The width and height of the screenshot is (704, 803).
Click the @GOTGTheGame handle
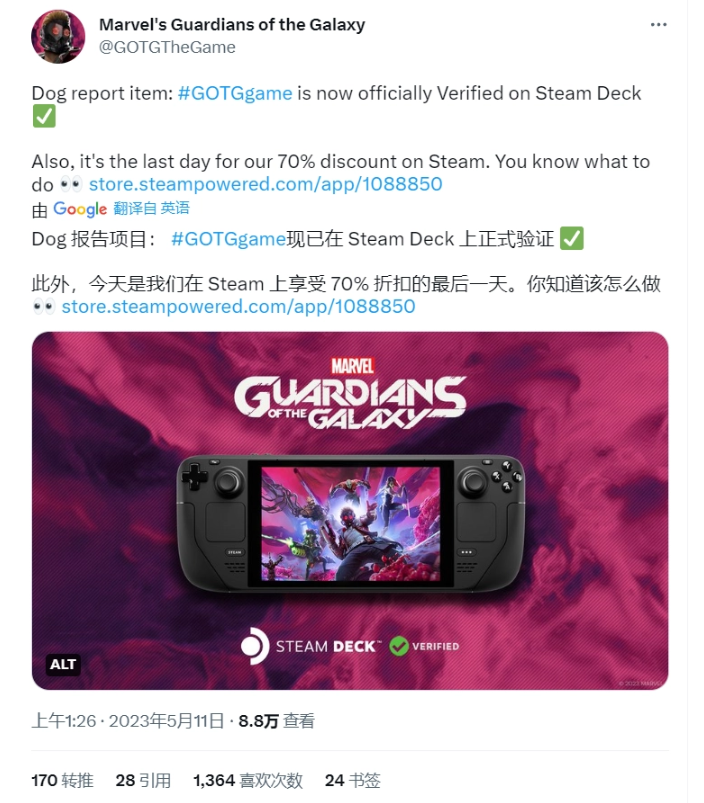point(167,47)
